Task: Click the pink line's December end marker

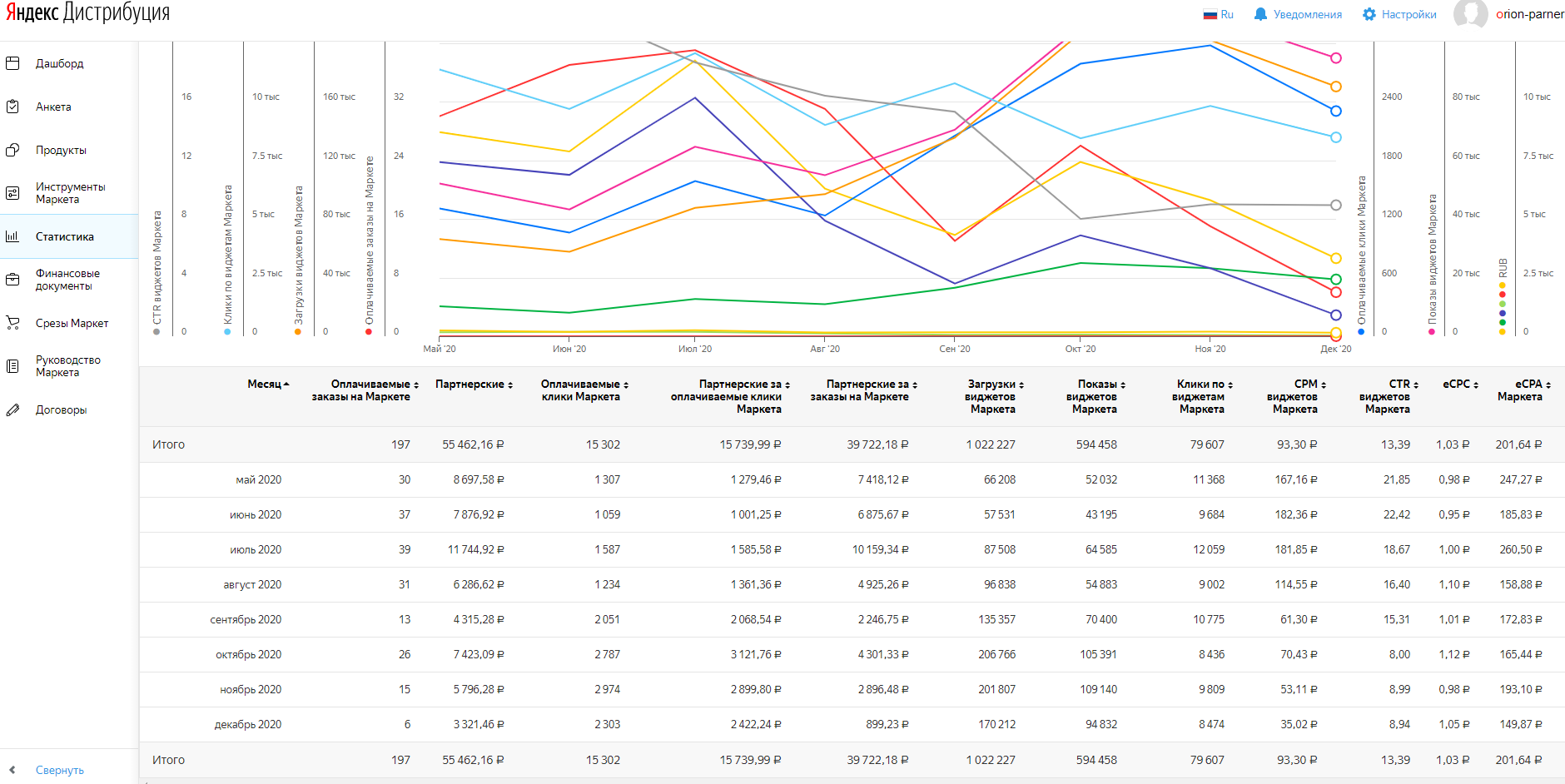Action: click(x=1336, y=58)
